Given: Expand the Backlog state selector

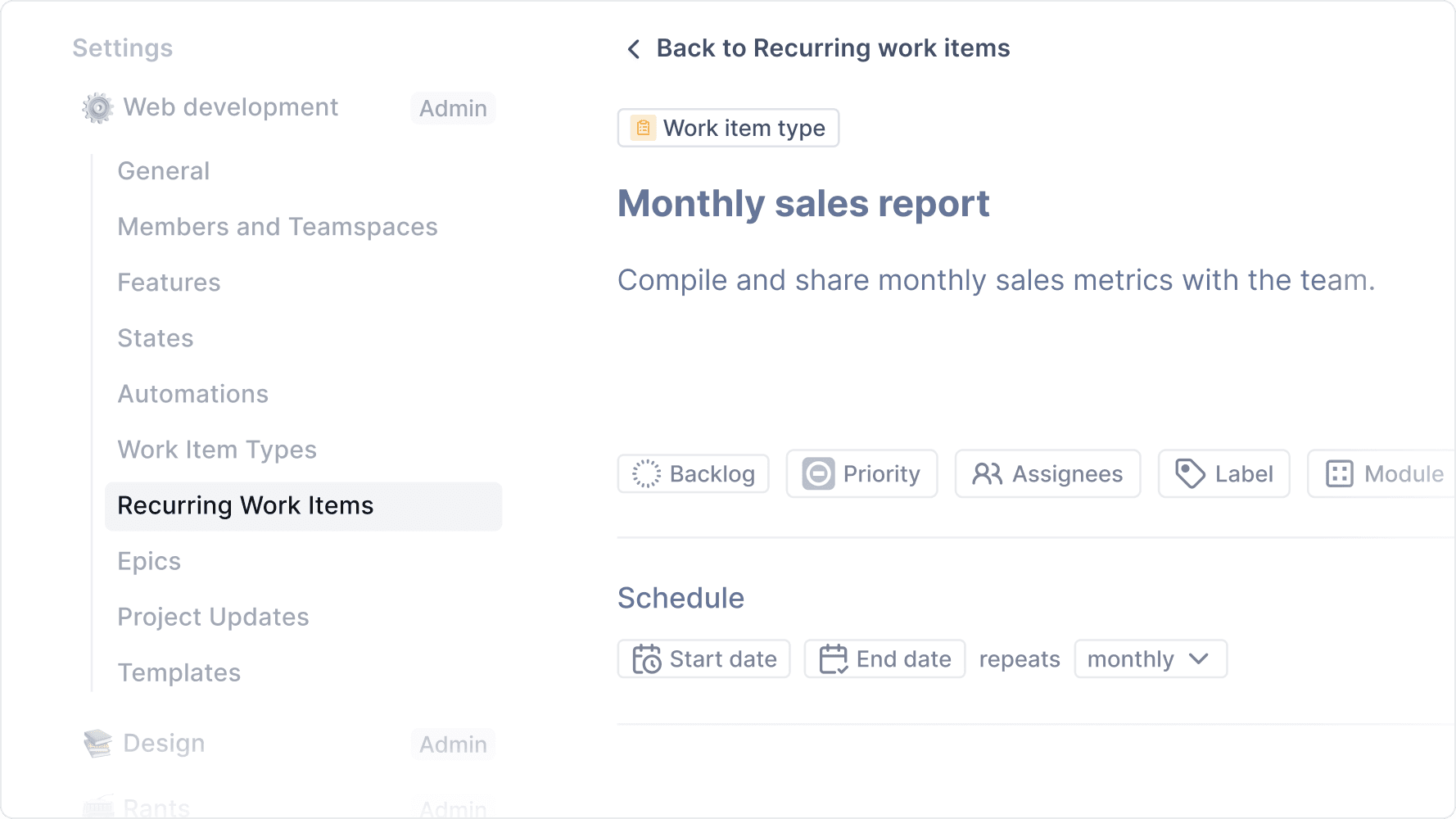Looking at the screenshot, I should (693, 473).
